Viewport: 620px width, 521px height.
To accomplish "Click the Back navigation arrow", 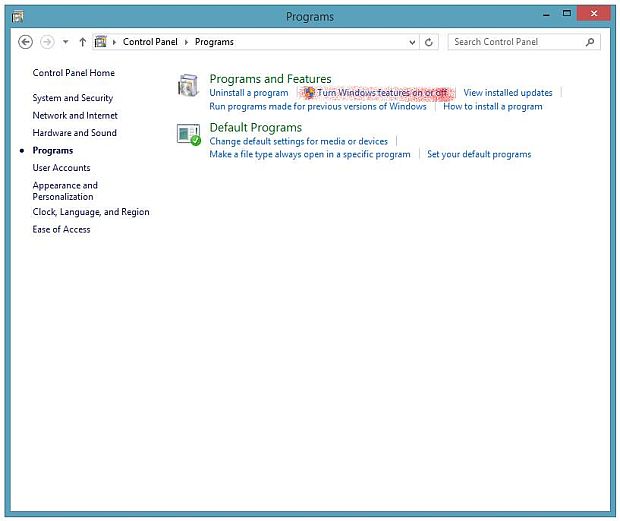I will click(25, 42).
